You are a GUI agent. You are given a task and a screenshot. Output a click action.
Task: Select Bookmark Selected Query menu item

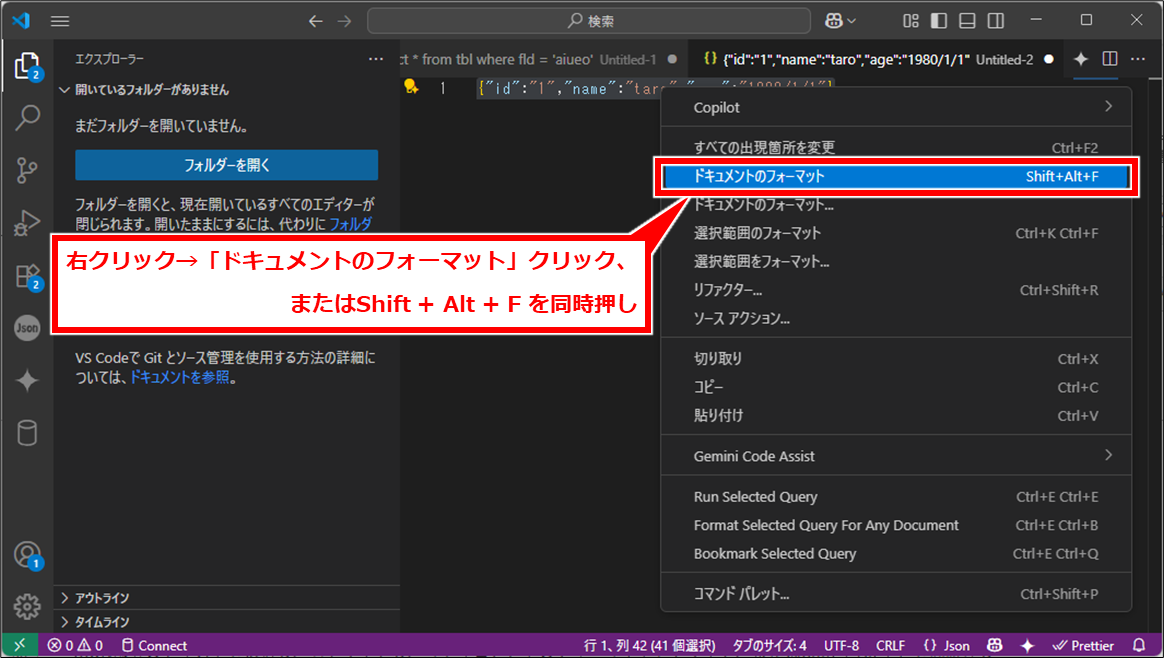tap(896, 554)
